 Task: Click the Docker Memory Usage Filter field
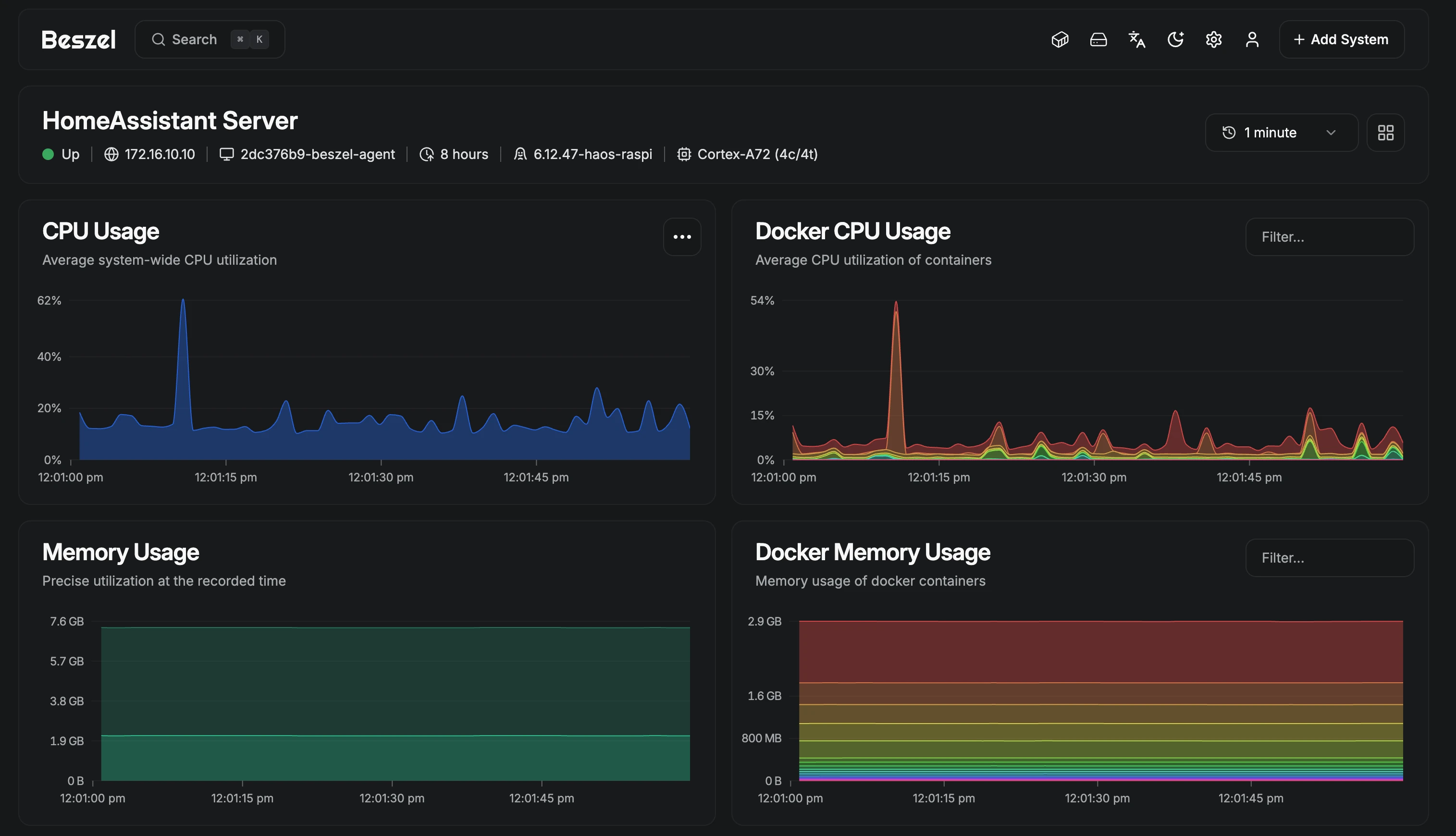coord(1330,557)
